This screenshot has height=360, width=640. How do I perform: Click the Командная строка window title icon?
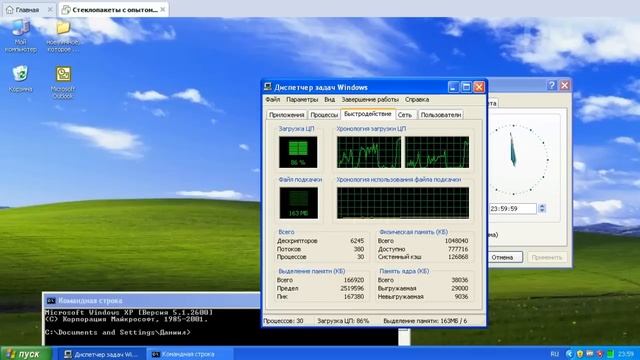pos(51,301)
